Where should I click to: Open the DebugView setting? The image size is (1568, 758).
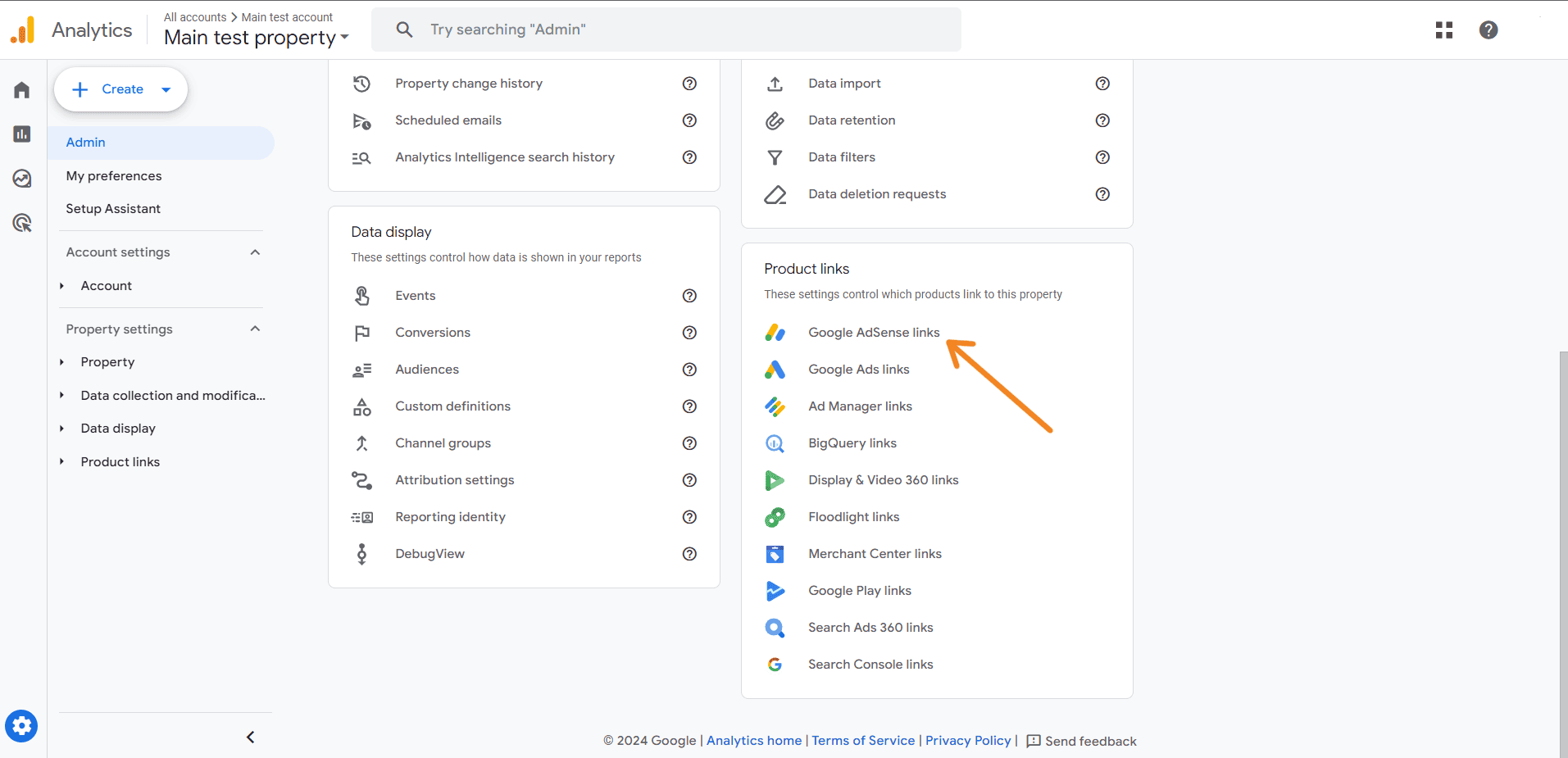coord(429,554)
